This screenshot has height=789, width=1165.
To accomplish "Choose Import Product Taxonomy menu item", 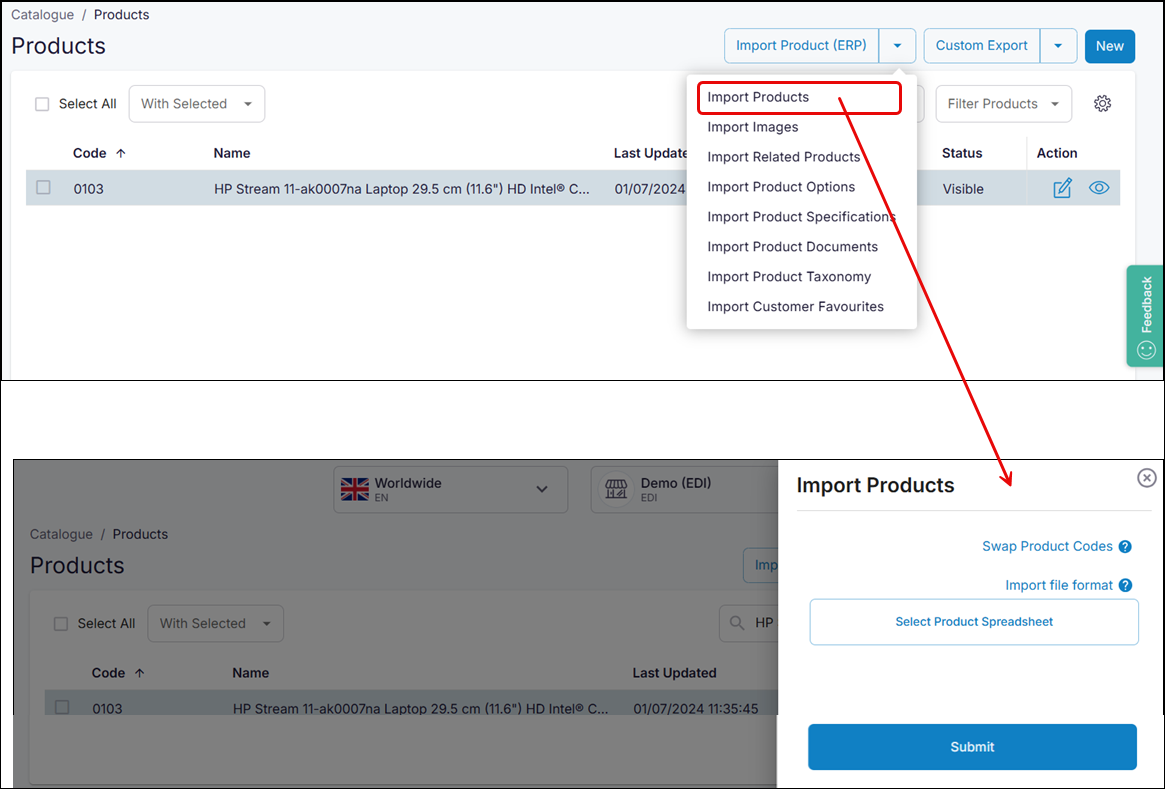I will tap(788, 277).
